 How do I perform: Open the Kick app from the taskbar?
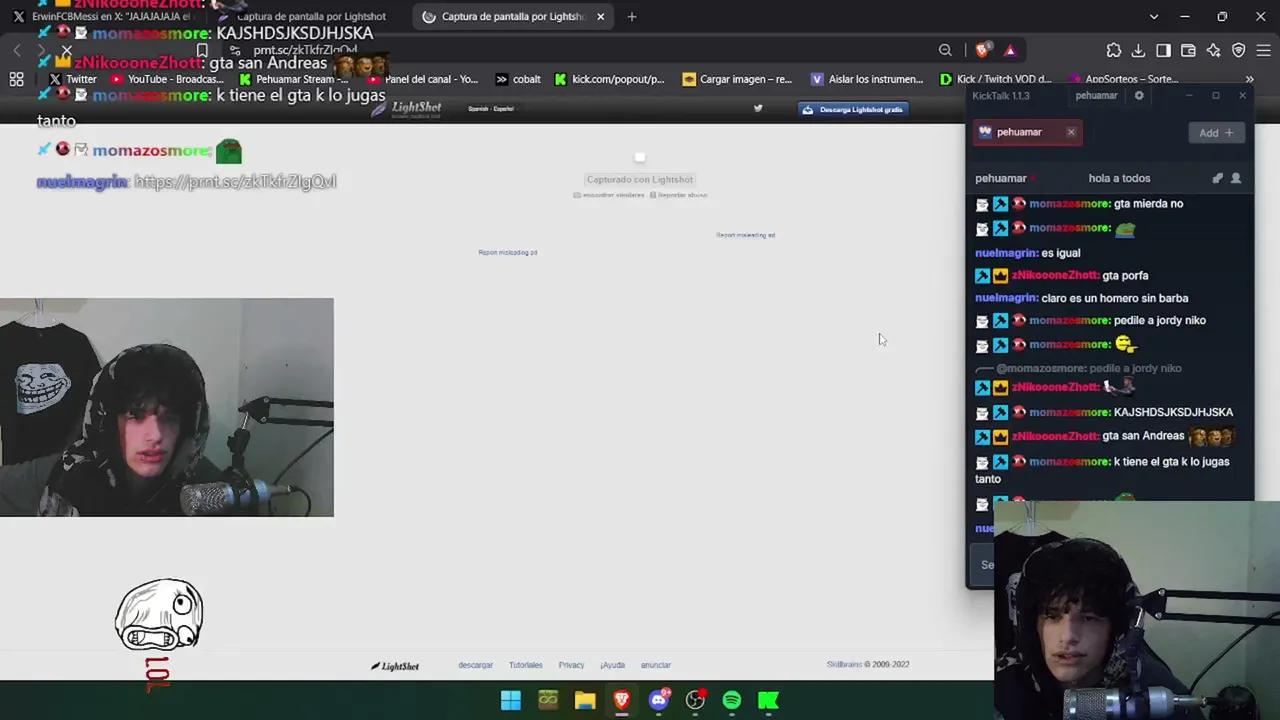point(769,700)
